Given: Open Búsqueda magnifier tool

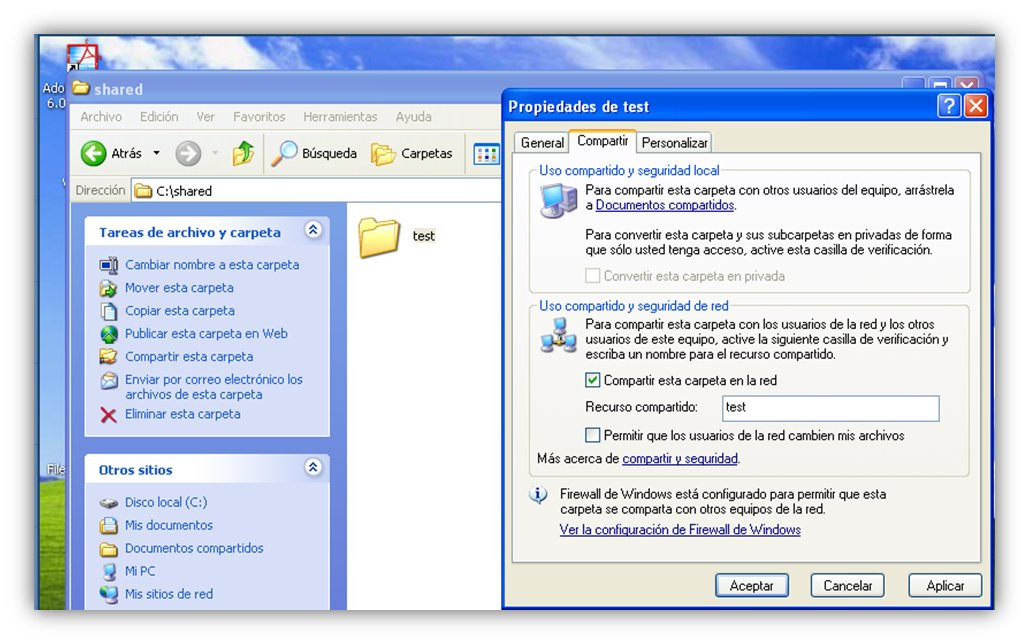Looking at the screenshot, I should [x=285, y=154].
